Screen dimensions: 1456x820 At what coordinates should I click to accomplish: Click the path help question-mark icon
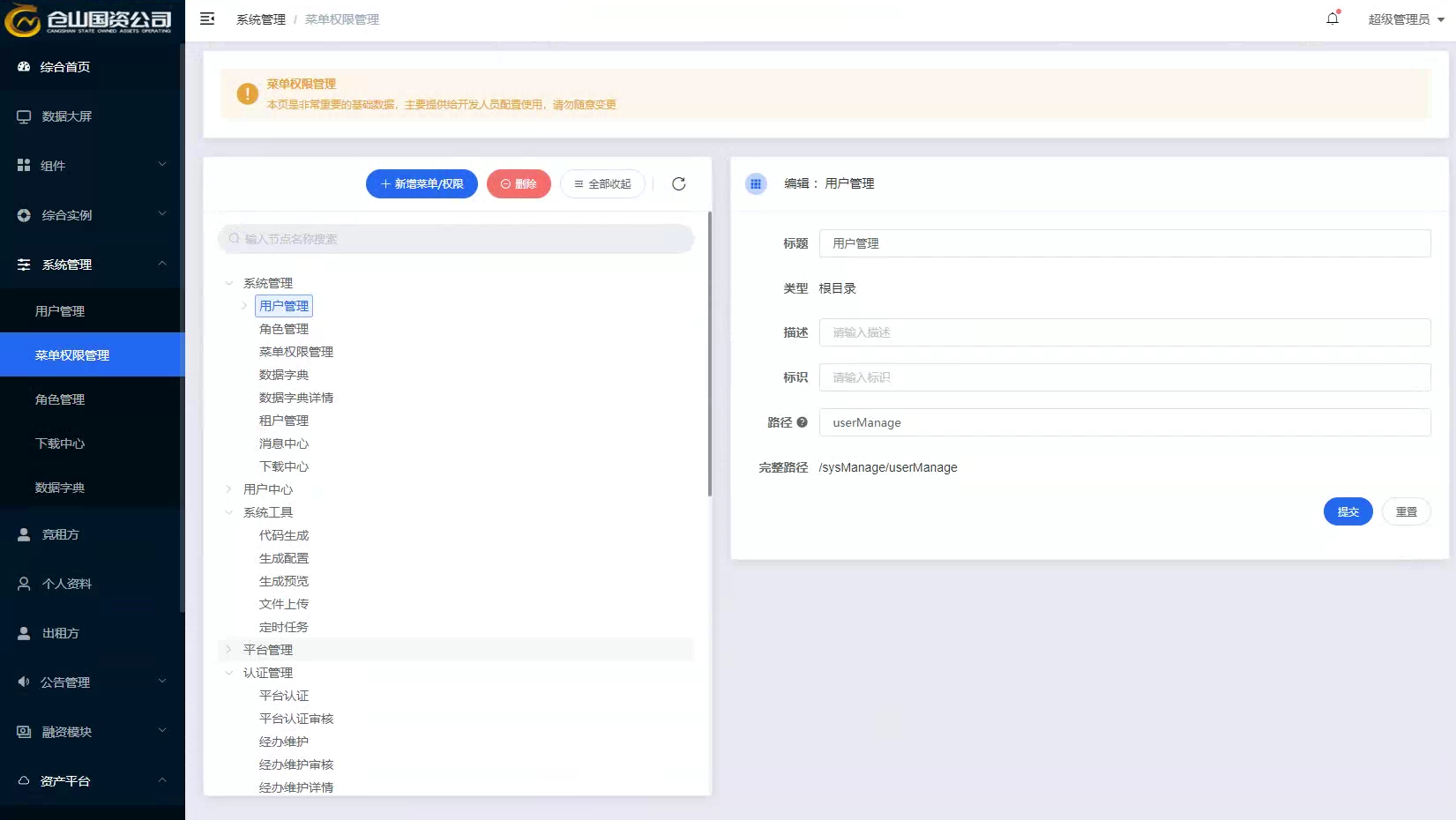point(802,422)
